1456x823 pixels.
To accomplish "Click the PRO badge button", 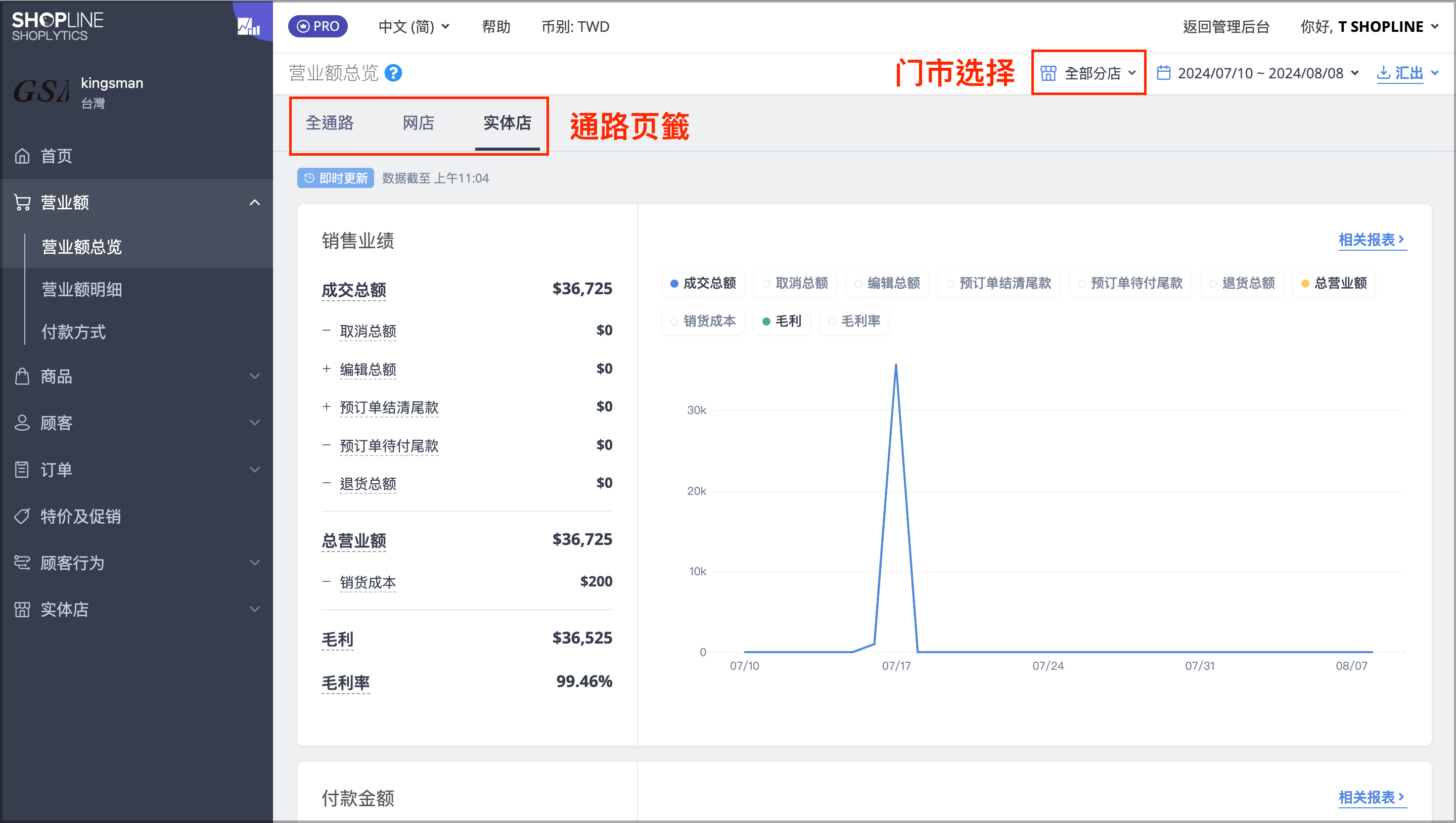I will [317, 27].
